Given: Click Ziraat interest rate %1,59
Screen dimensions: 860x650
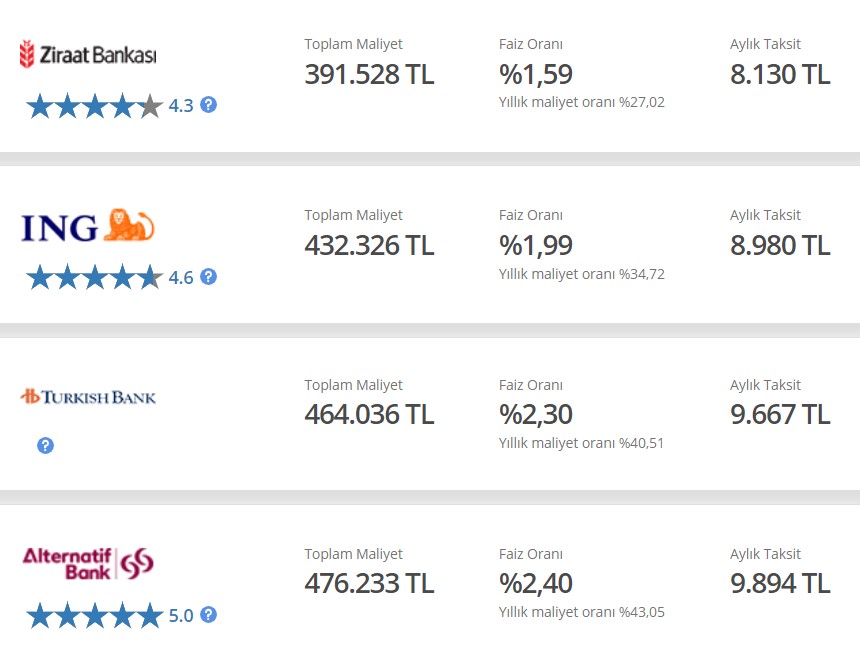Looking at the screenshot, I should coord(536,75).
